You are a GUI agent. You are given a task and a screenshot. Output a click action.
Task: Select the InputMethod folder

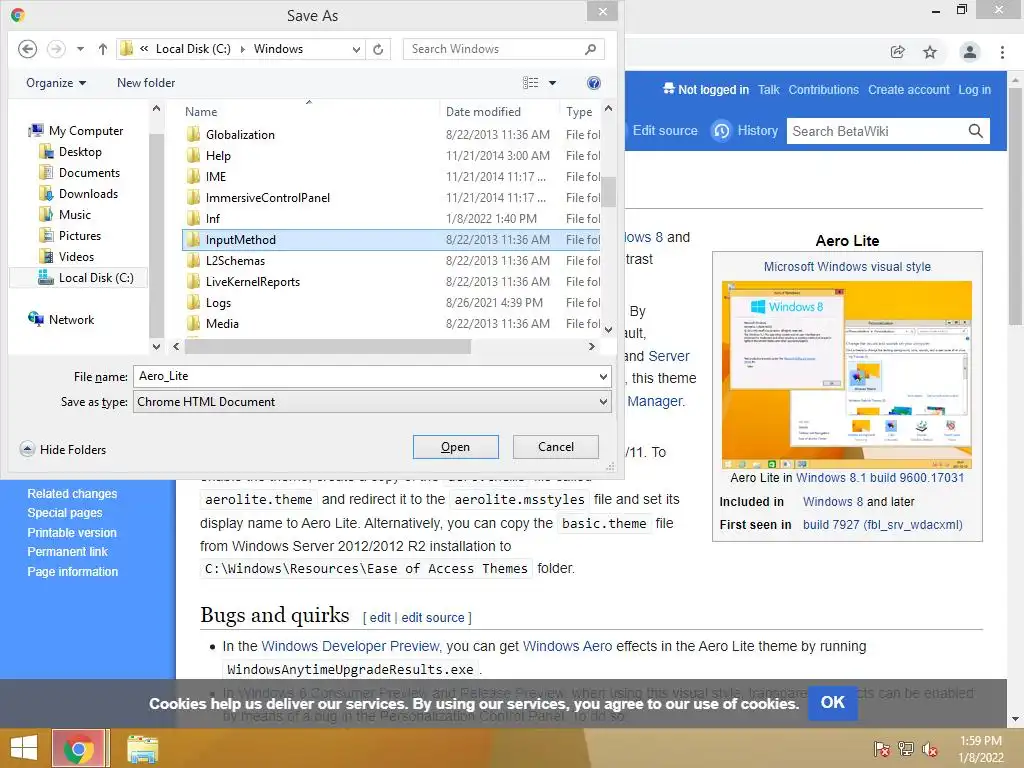tap(391, 240)
